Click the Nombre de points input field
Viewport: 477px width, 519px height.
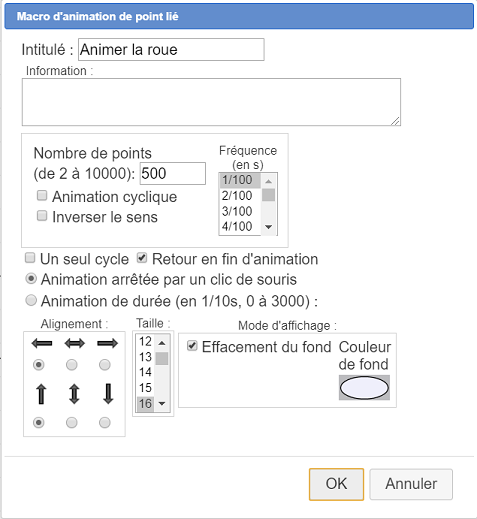pyautogui.click(x=172, y=173)
